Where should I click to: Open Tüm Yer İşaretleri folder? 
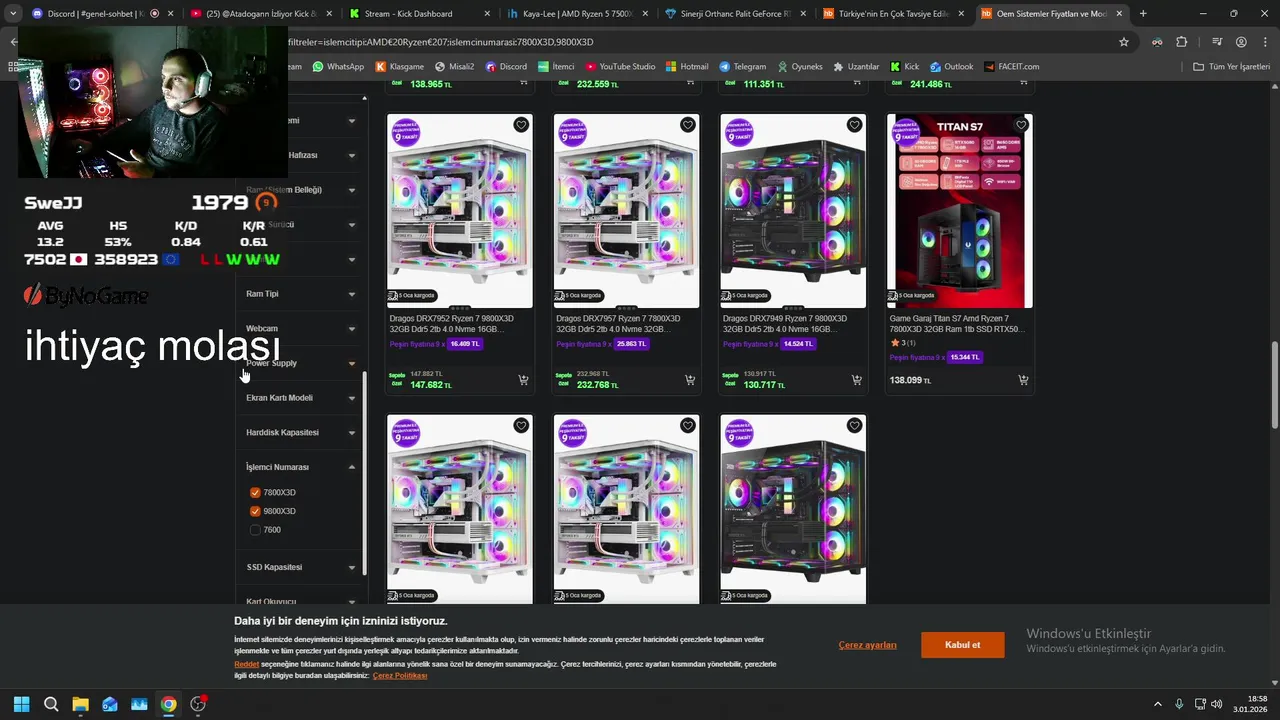pos(1231,67)
